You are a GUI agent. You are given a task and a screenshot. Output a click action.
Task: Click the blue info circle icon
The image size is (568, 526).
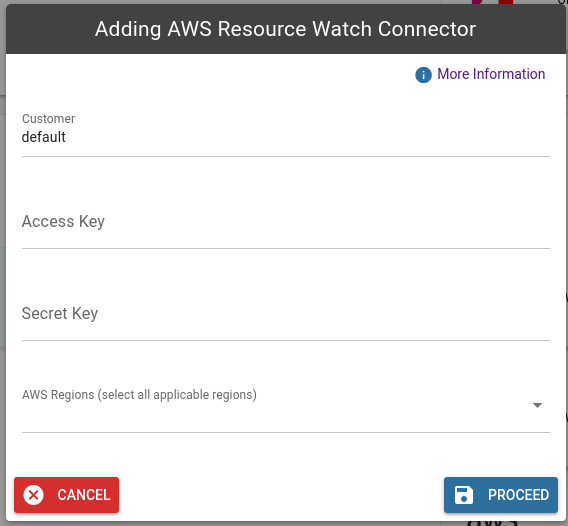point(423,75)
